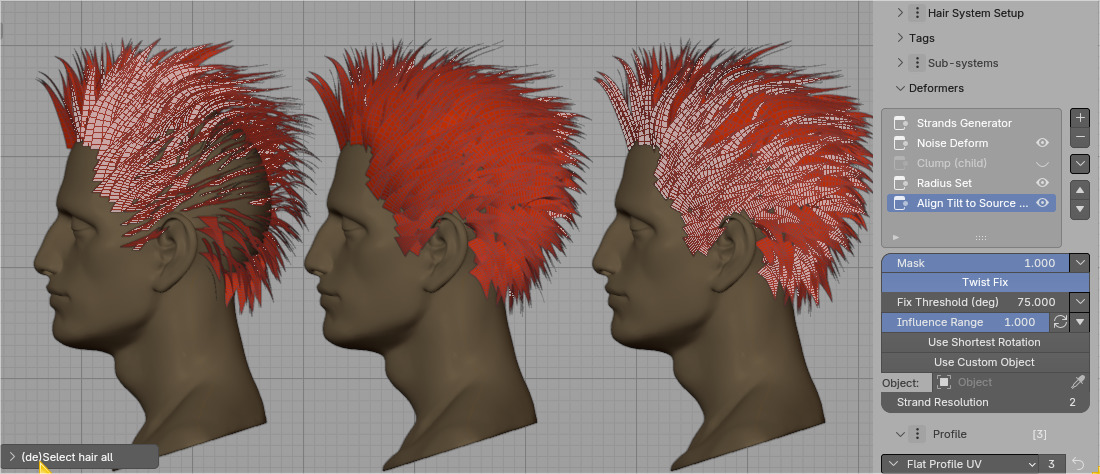Viewport: 1100px width, 474px height.
Task: Click the remove deformer minus button
Action: pyautogui.click(x=1079, y=137)
